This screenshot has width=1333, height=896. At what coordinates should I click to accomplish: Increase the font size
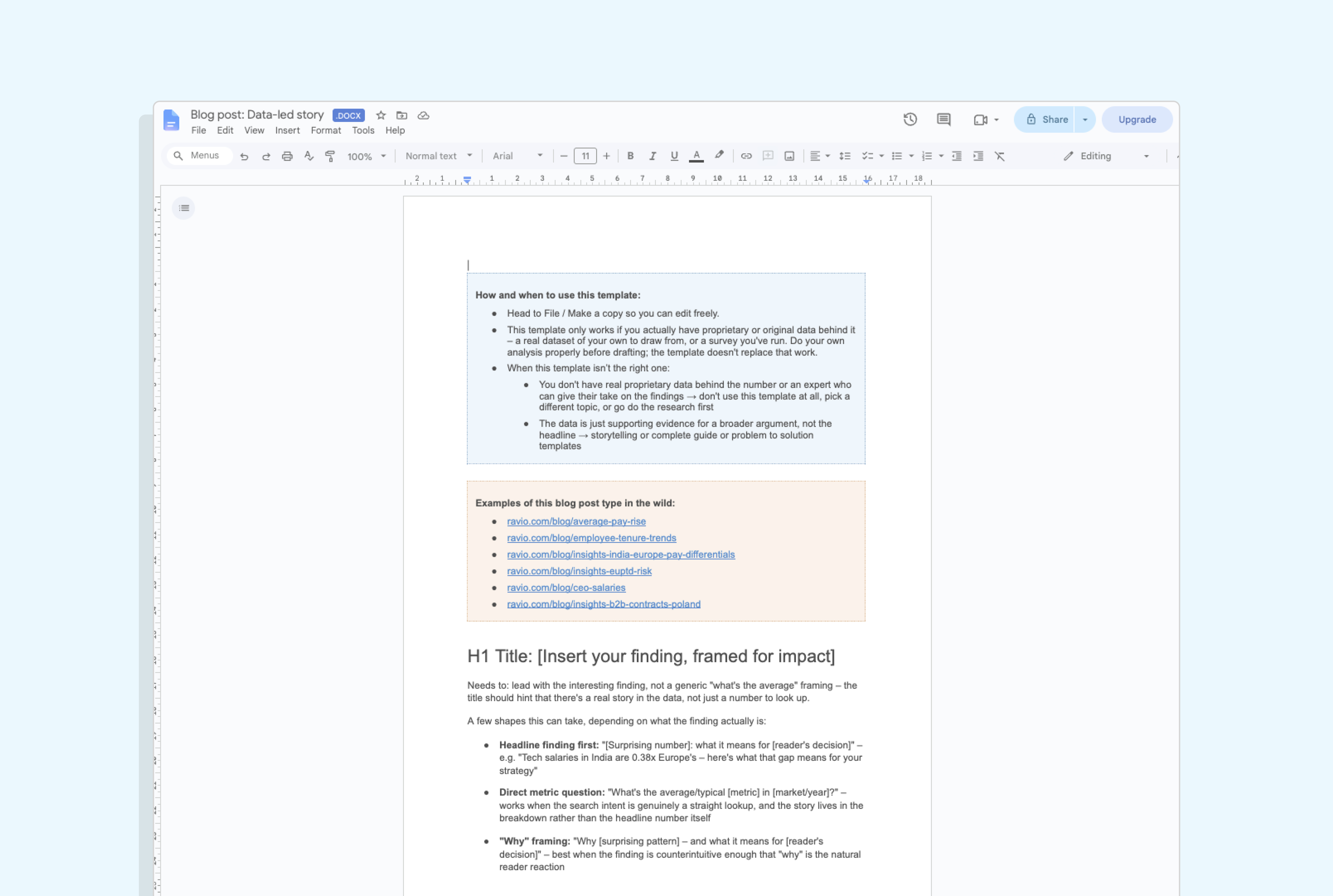point(606,156)
